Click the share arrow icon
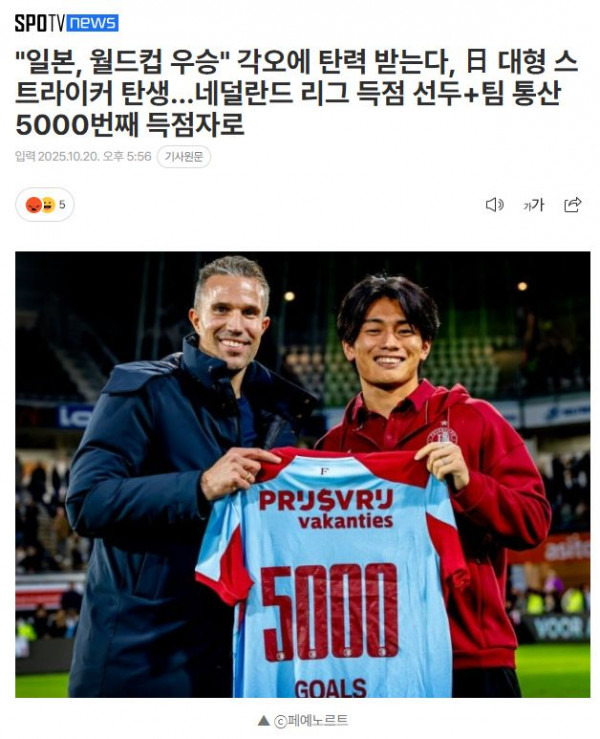Screen dimensions: 600x739 tap(573, 205)
